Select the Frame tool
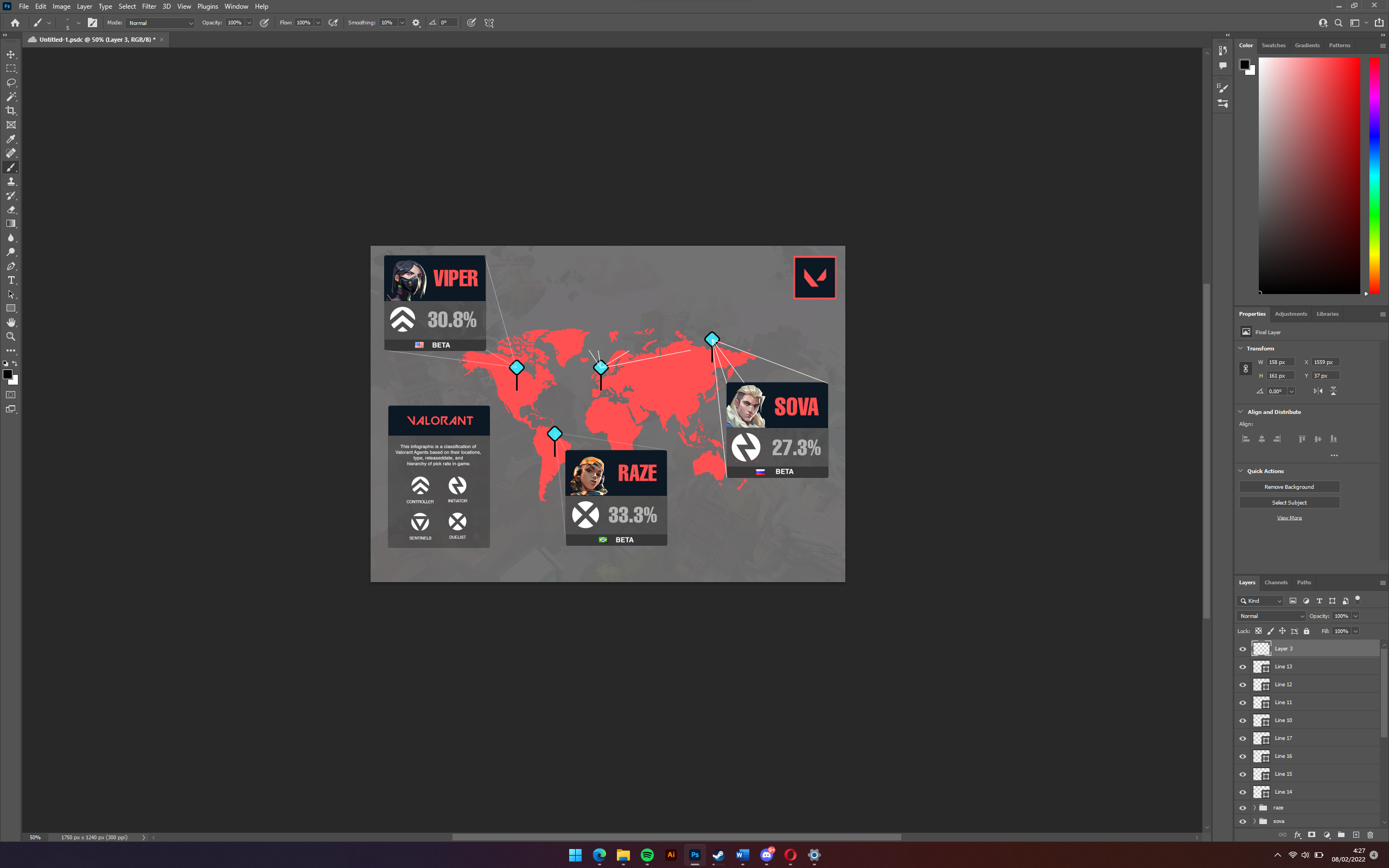 (11, 125)
